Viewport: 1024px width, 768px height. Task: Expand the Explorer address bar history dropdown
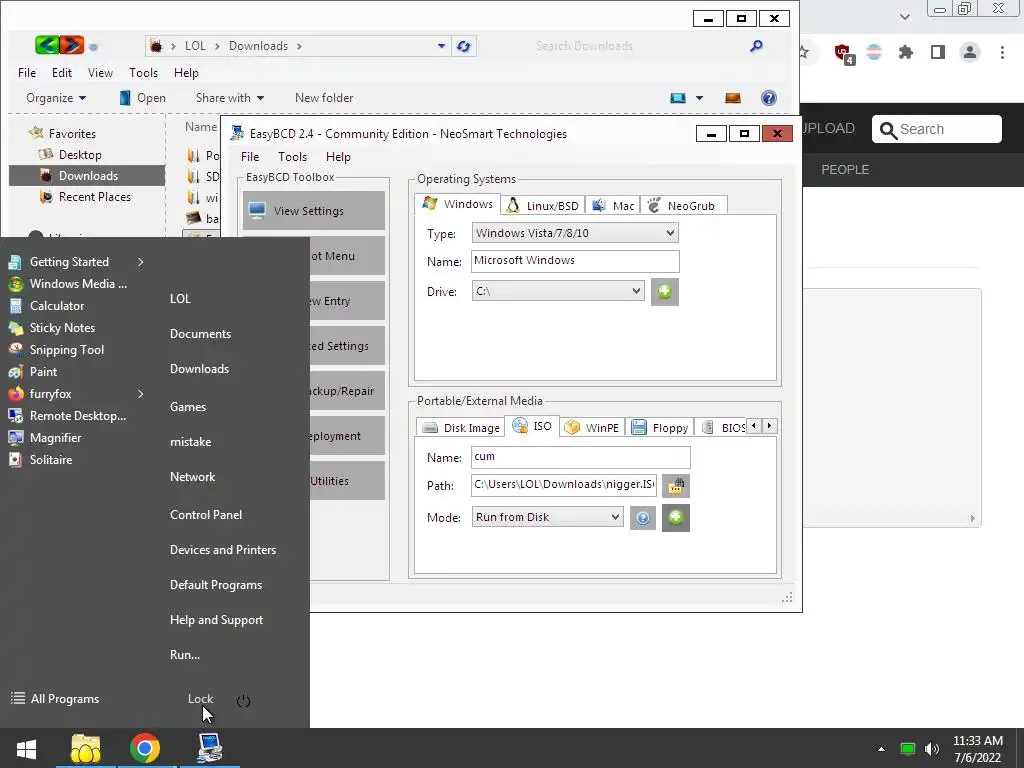coord(441,46)
